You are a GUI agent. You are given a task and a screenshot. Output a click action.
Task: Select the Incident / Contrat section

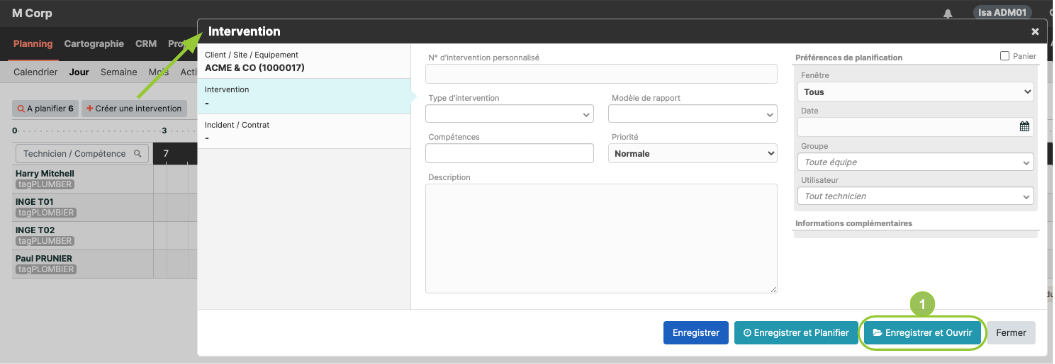[x=304, y=131]
